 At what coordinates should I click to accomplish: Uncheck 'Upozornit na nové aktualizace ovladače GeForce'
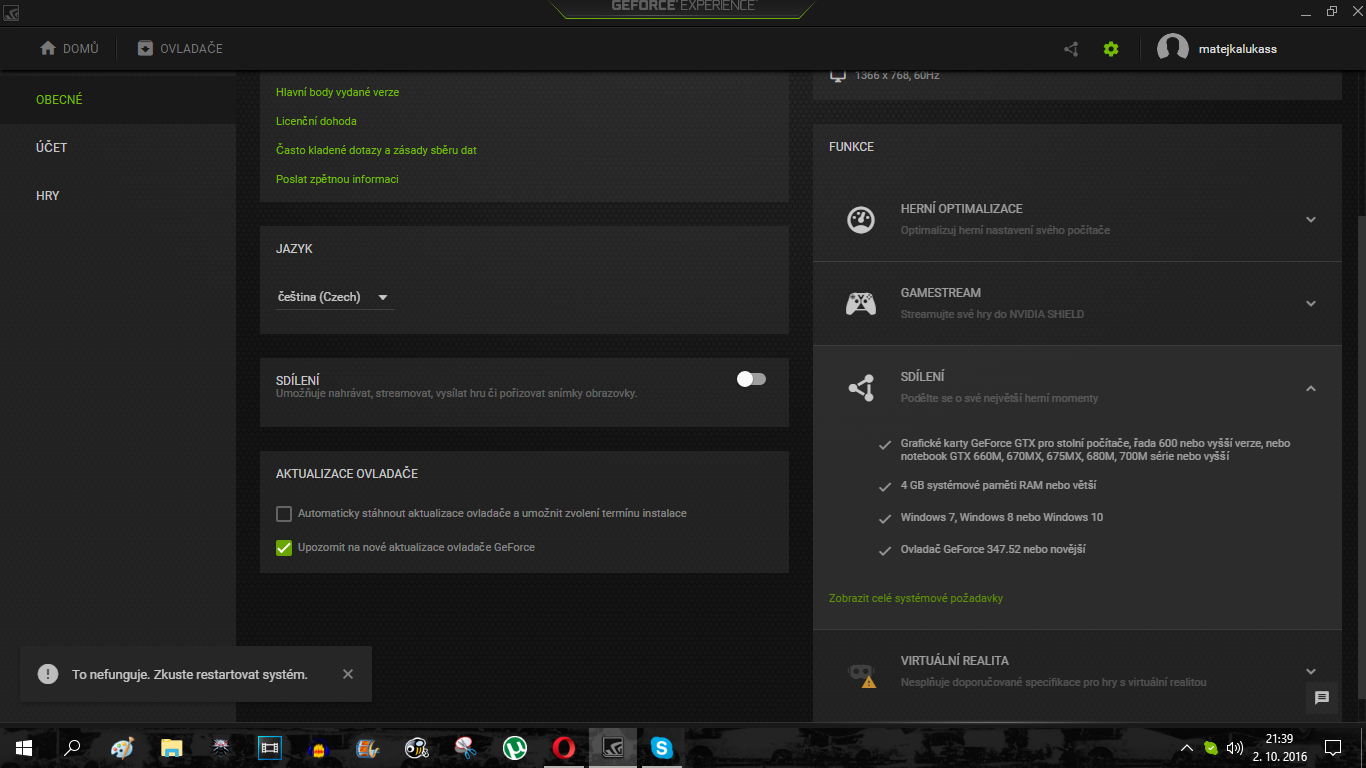[284, 547]
